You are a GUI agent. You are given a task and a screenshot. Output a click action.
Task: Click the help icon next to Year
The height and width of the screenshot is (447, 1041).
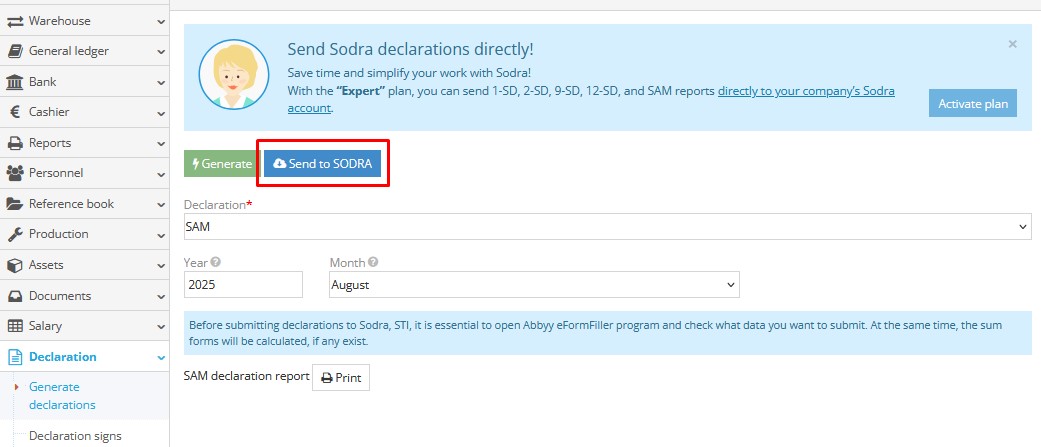click(216, 262)
